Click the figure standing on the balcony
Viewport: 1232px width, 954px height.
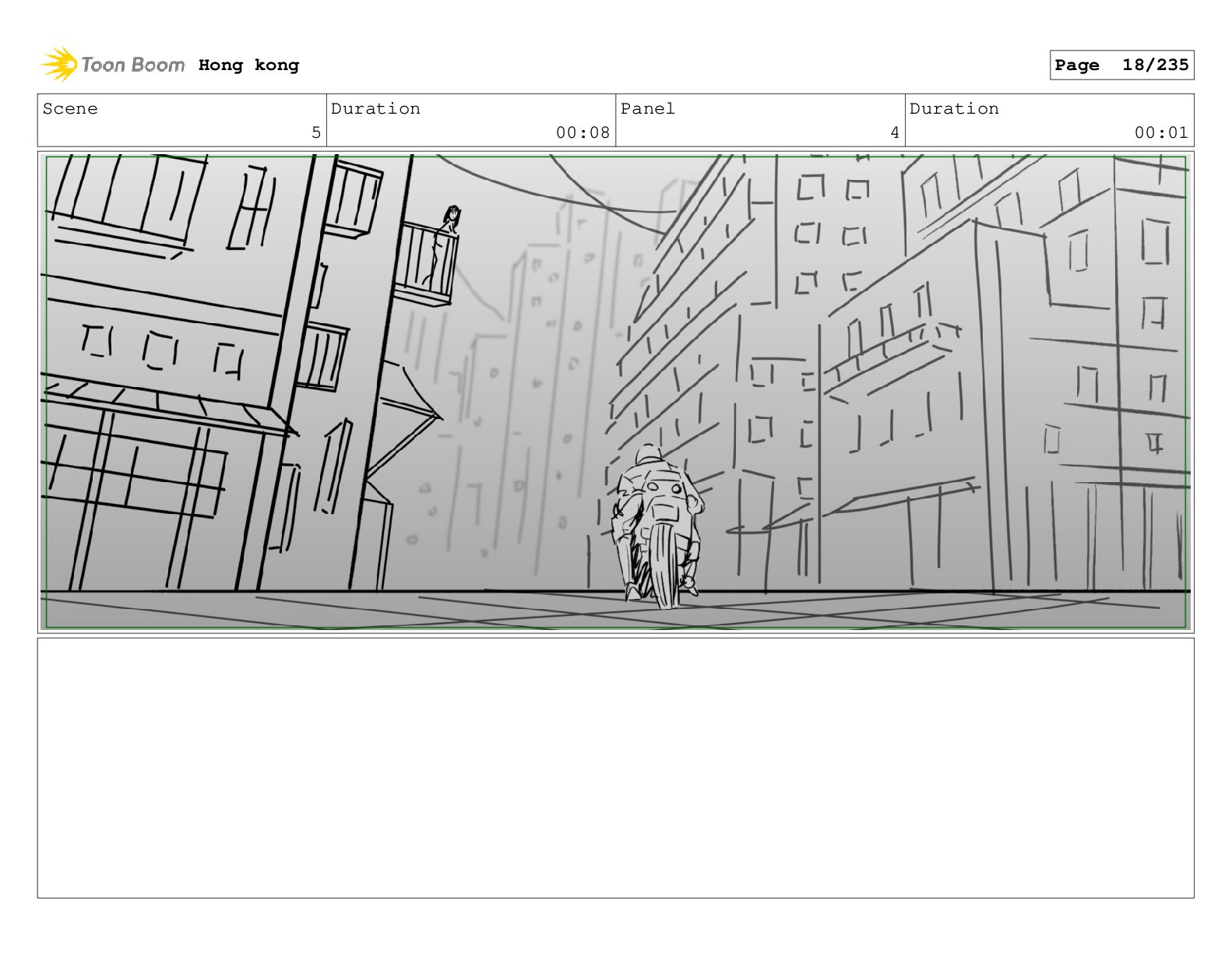click(x=444, y=245)
